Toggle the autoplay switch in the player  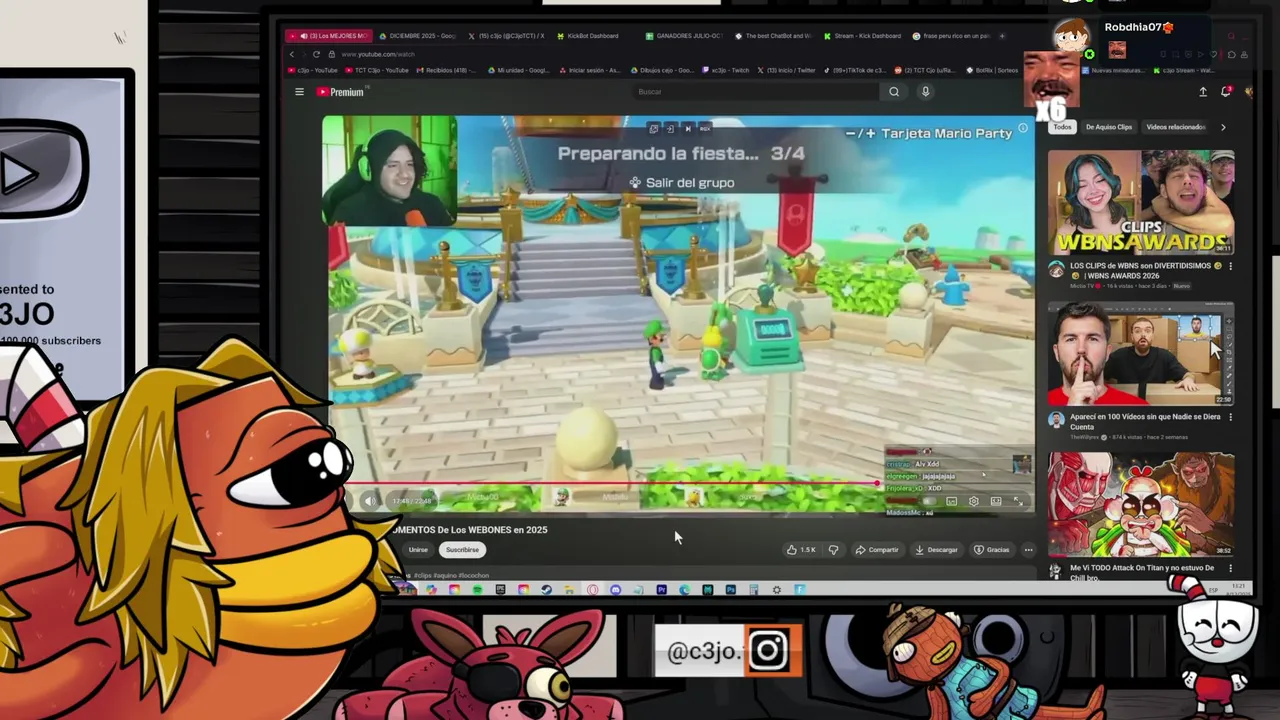(929, 501)
